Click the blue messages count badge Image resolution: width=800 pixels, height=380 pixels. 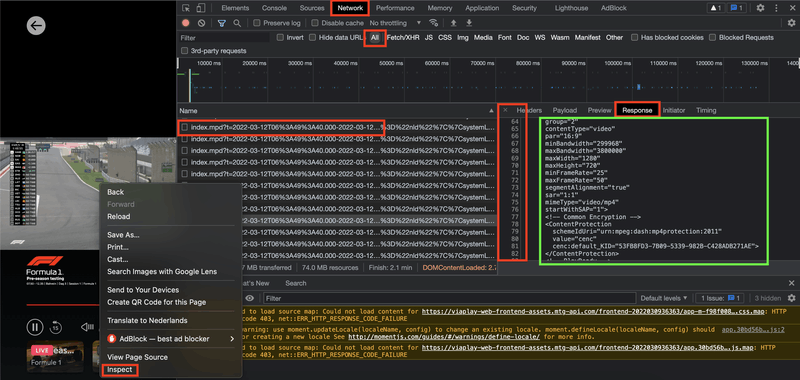[737, 8]
